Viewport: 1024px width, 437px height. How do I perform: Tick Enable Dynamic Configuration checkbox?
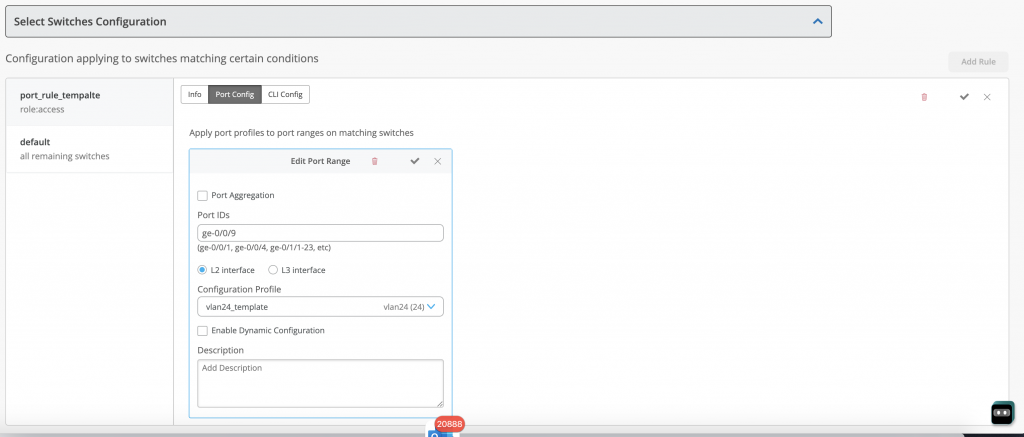click(203, 330)
